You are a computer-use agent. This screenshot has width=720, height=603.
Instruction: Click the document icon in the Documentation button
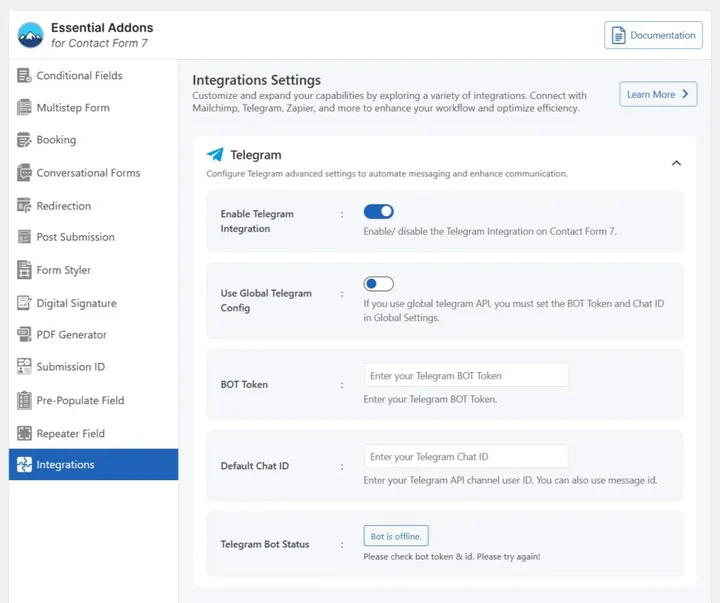619,35
